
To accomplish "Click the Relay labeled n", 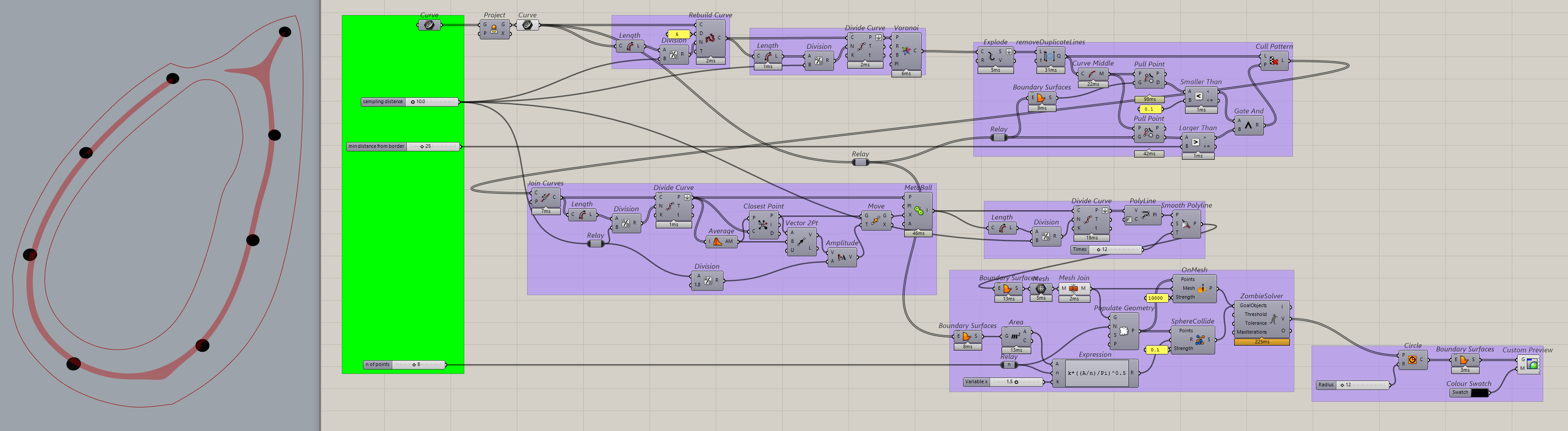I will (x=1009, y=365).
